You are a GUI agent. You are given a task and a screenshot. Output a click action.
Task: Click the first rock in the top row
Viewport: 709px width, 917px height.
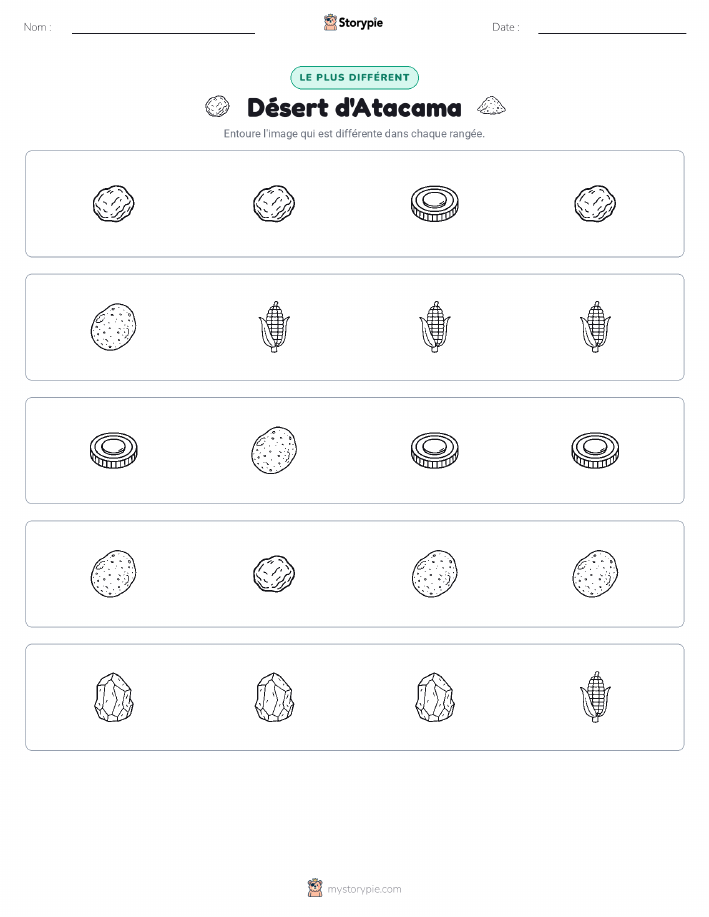pos(113,204)
